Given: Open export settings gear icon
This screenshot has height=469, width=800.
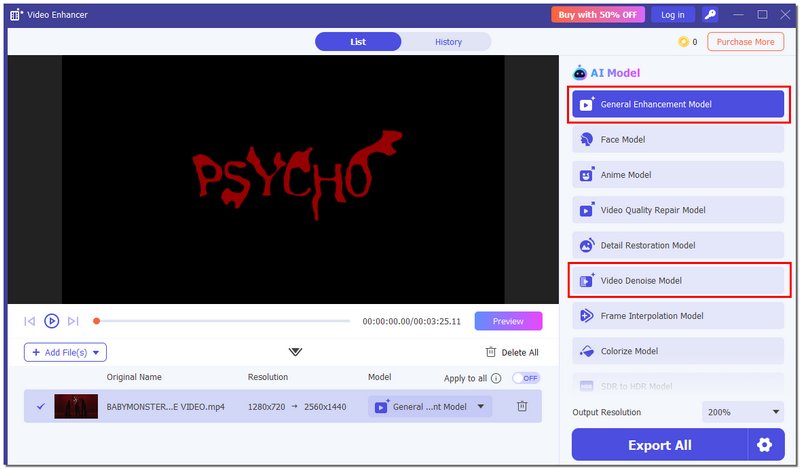Looking at the screenshot, I should [x=765, y=445].
